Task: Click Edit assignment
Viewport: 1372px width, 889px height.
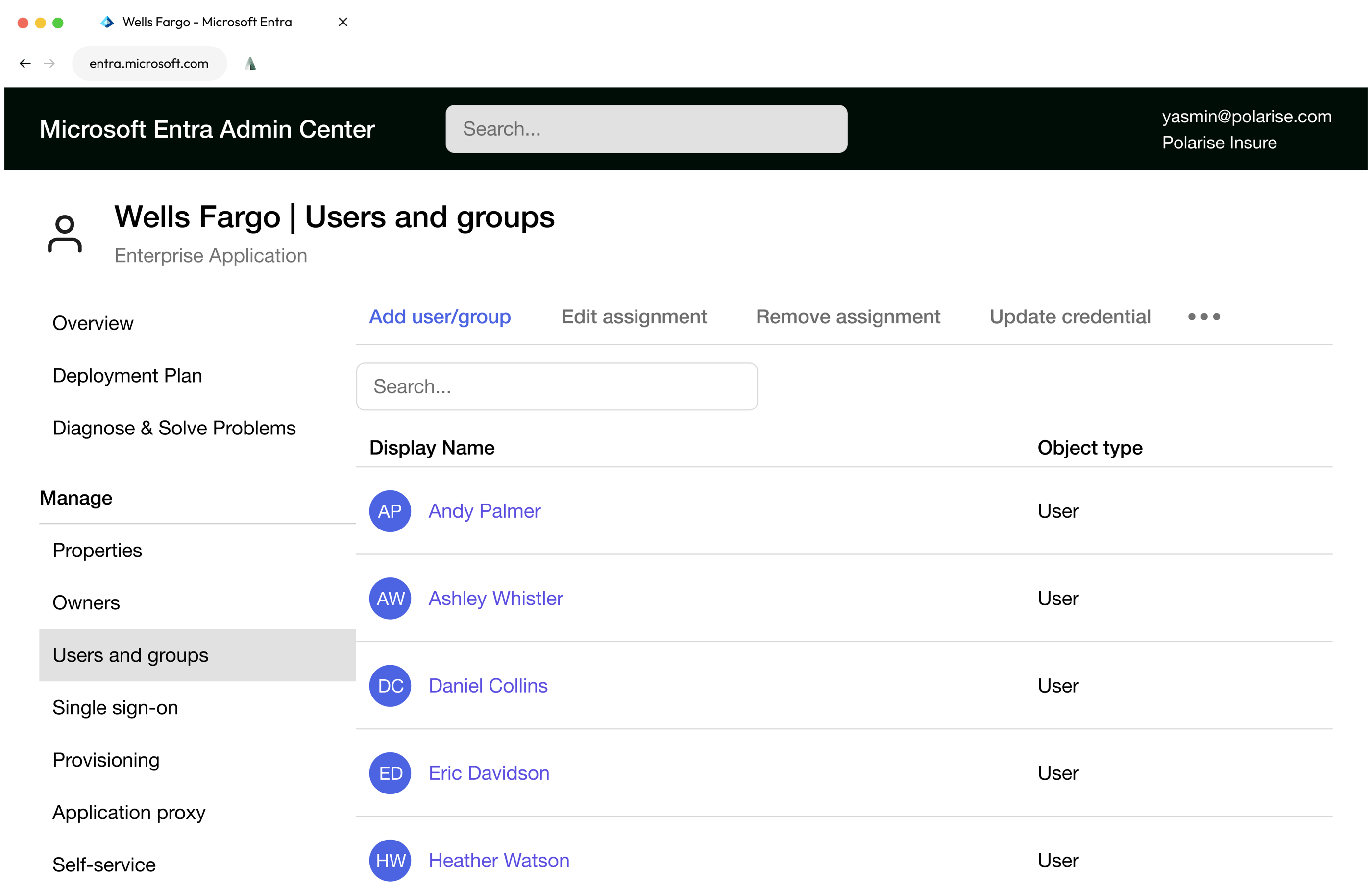Action: coord(634,316)
